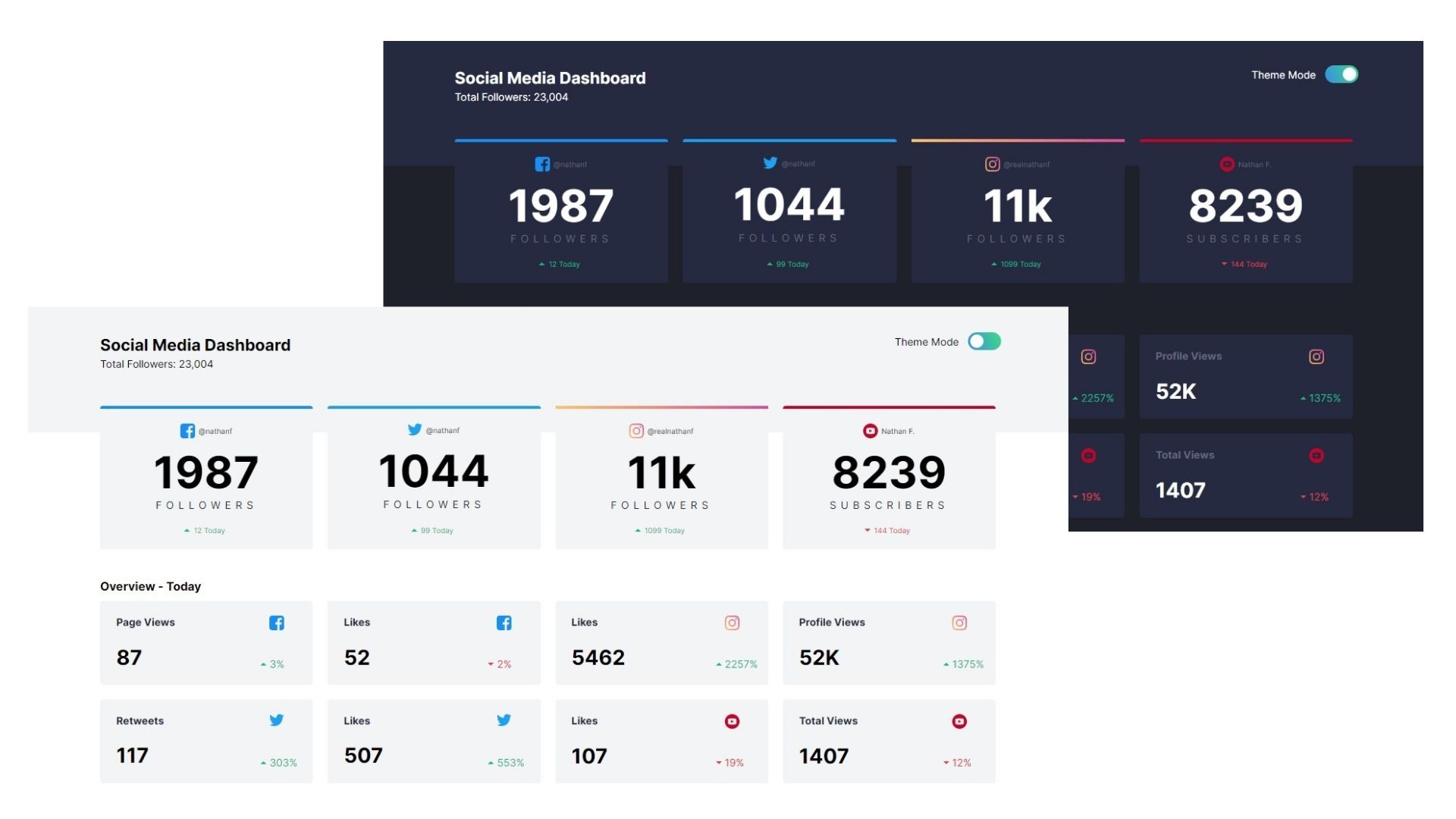Click YouTube icon on dark Total Views card
Viewport: 1456px width, 819px height.
[1316, 455]
